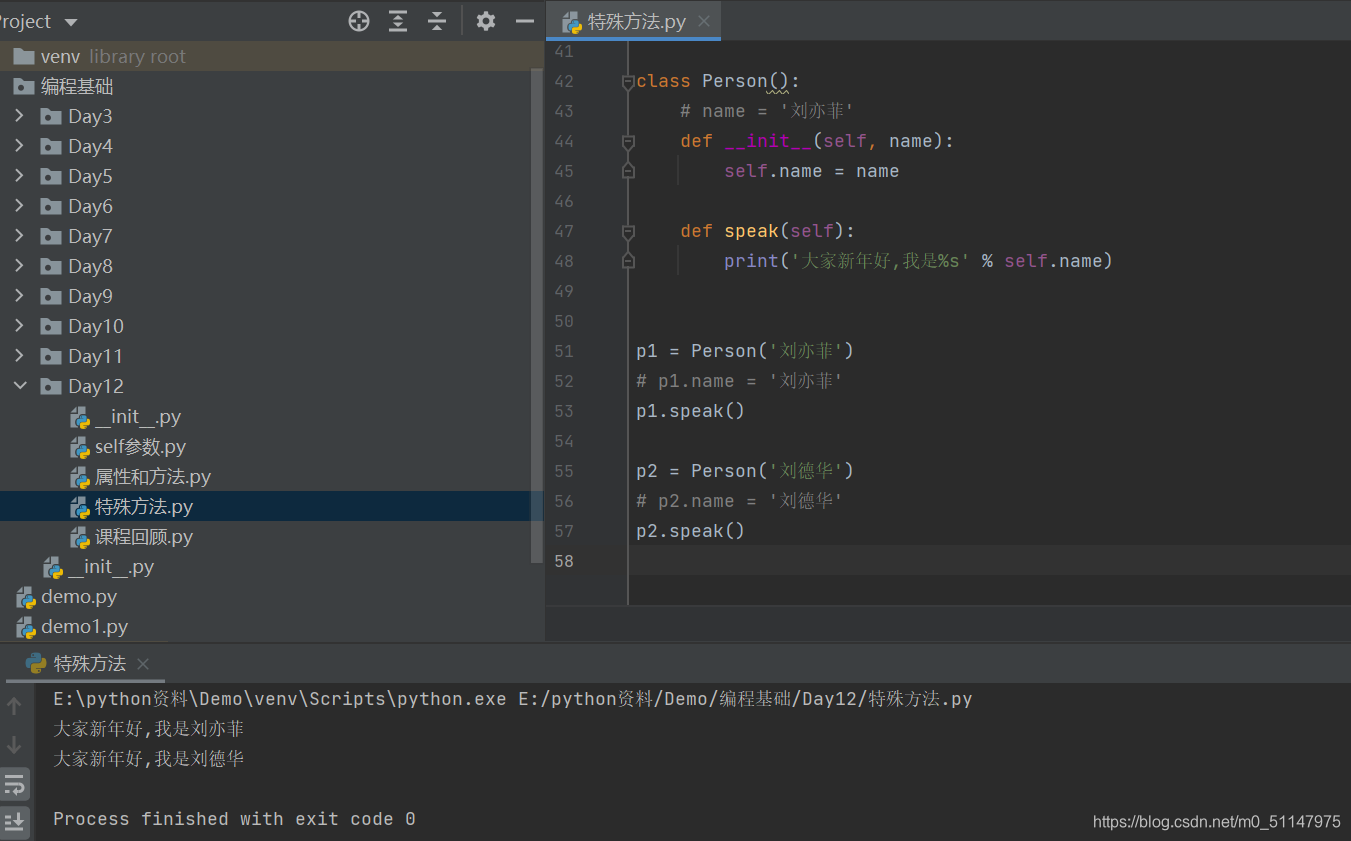Click Python file icon beside demo.py
This screenshot has height=841, width=1351.
pos(26,597)
